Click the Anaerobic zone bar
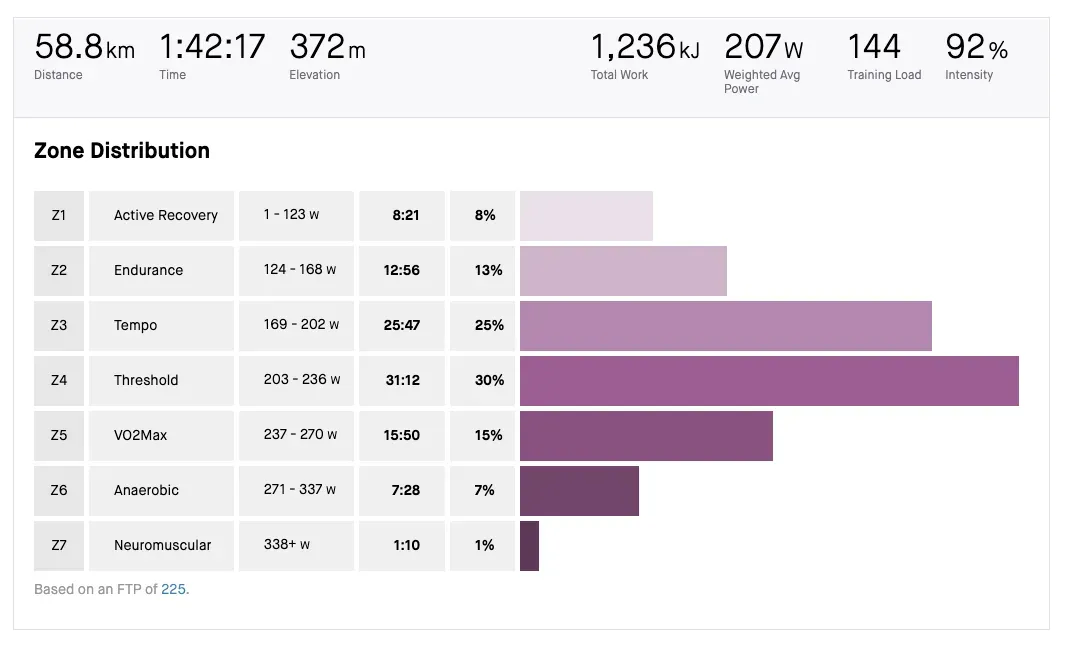Image resolution: width=1067 pixels, height=652 pixels. (579, 490)
